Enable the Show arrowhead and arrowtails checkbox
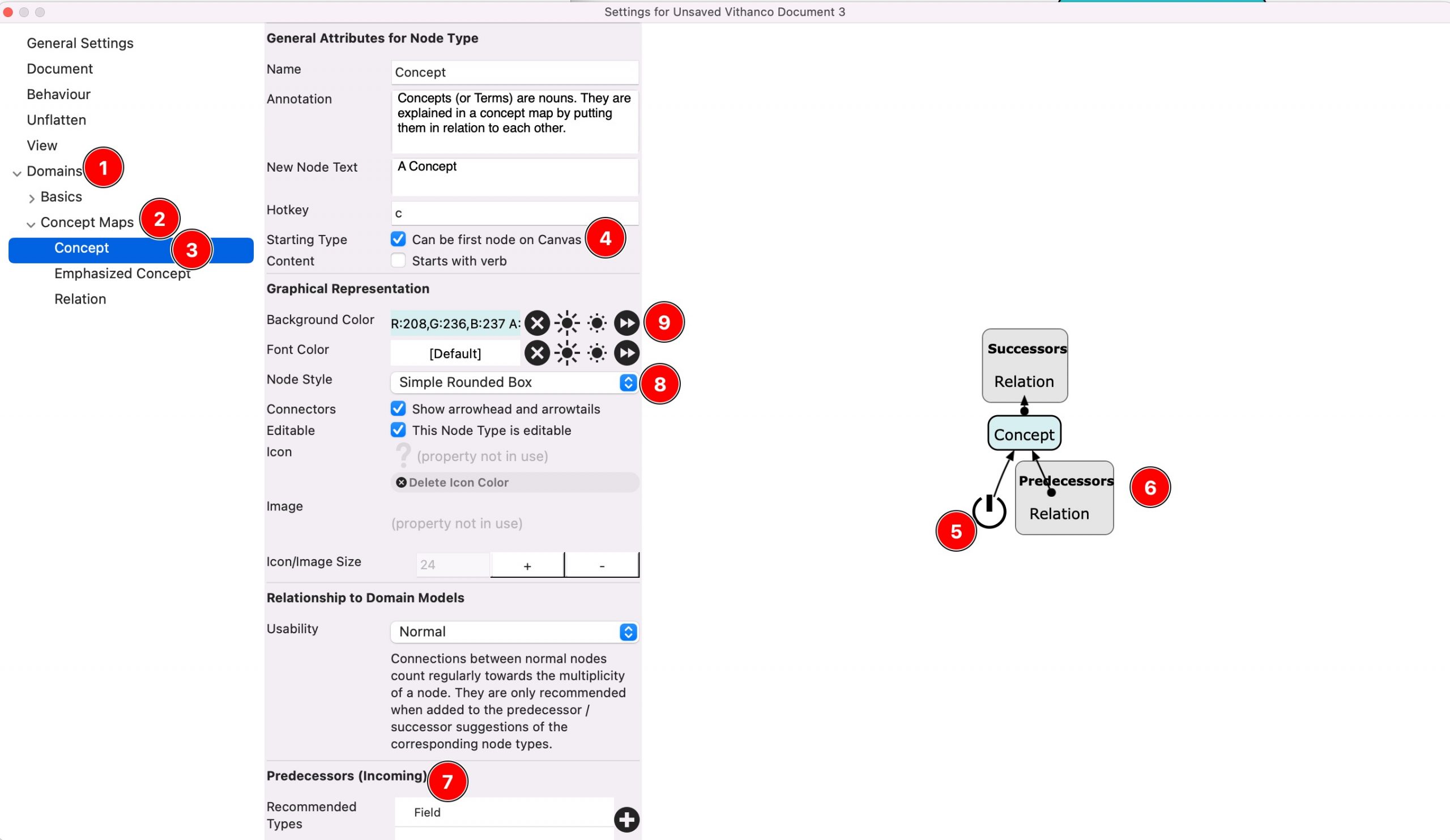This screenshot has width=1450, height=840. [x=398, y=408]
